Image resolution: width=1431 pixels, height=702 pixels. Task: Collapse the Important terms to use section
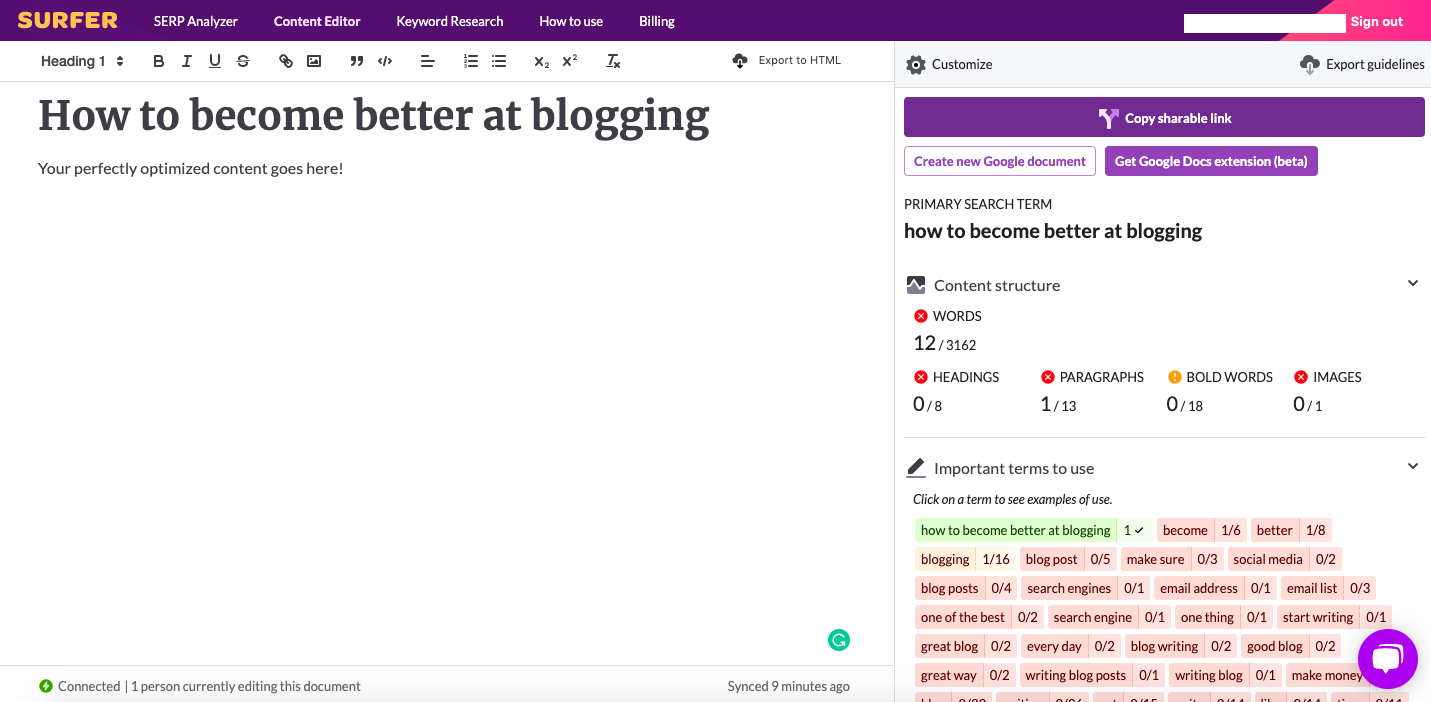click(x=1412, y=466)
